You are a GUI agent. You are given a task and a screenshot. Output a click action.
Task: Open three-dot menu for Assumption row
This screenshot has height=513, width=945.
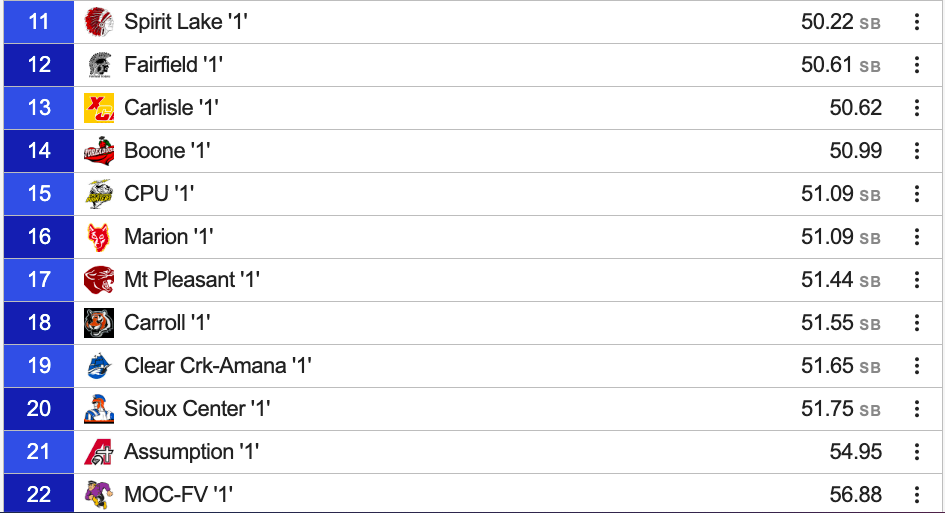[917, 452]
